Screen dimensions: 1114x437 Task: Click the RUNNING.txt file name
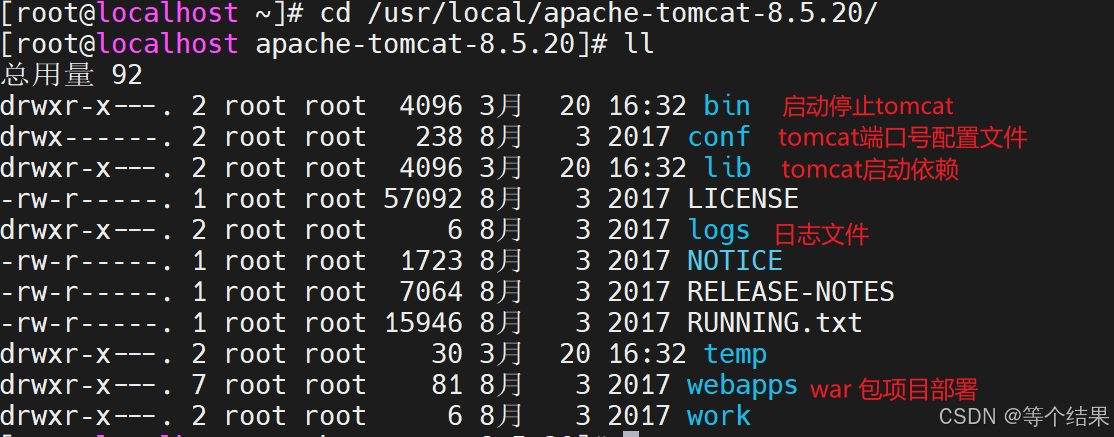774,323
